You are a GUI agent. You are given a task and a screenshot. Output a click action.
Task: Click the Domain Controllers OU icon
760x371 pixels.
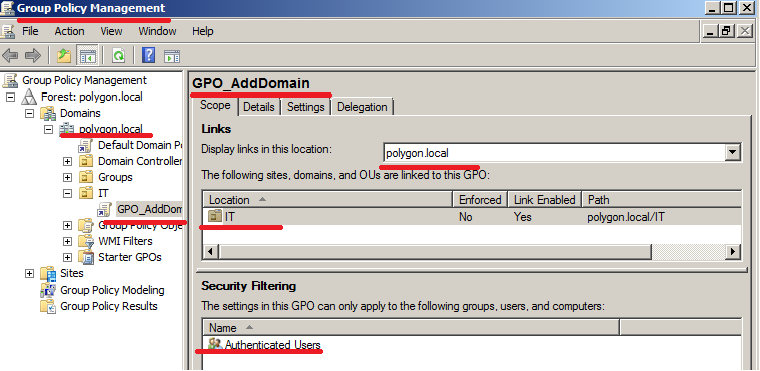tap(86, 161)
